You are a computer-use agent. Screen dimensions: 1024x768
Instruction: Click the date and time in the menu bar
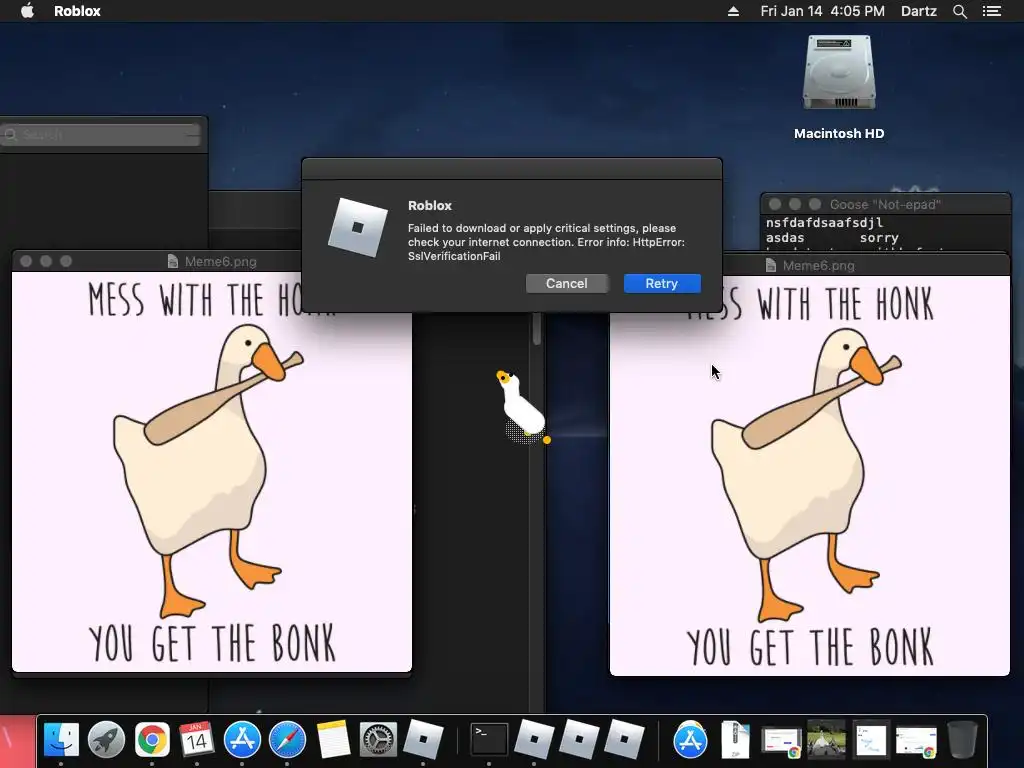point(822,11)
